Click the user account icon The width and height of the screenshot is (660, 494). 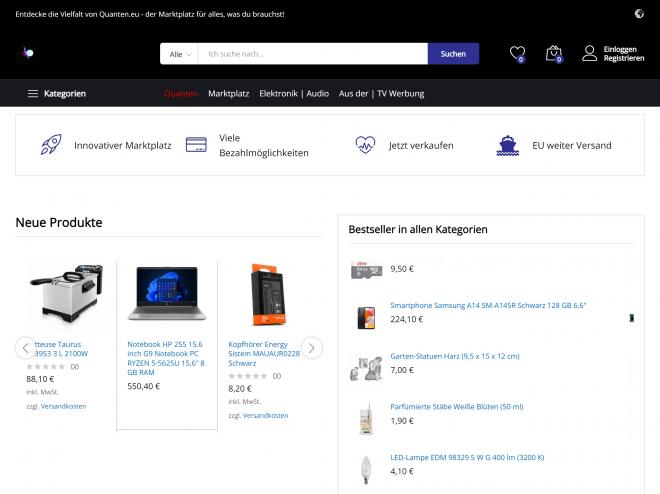(589, 53)
